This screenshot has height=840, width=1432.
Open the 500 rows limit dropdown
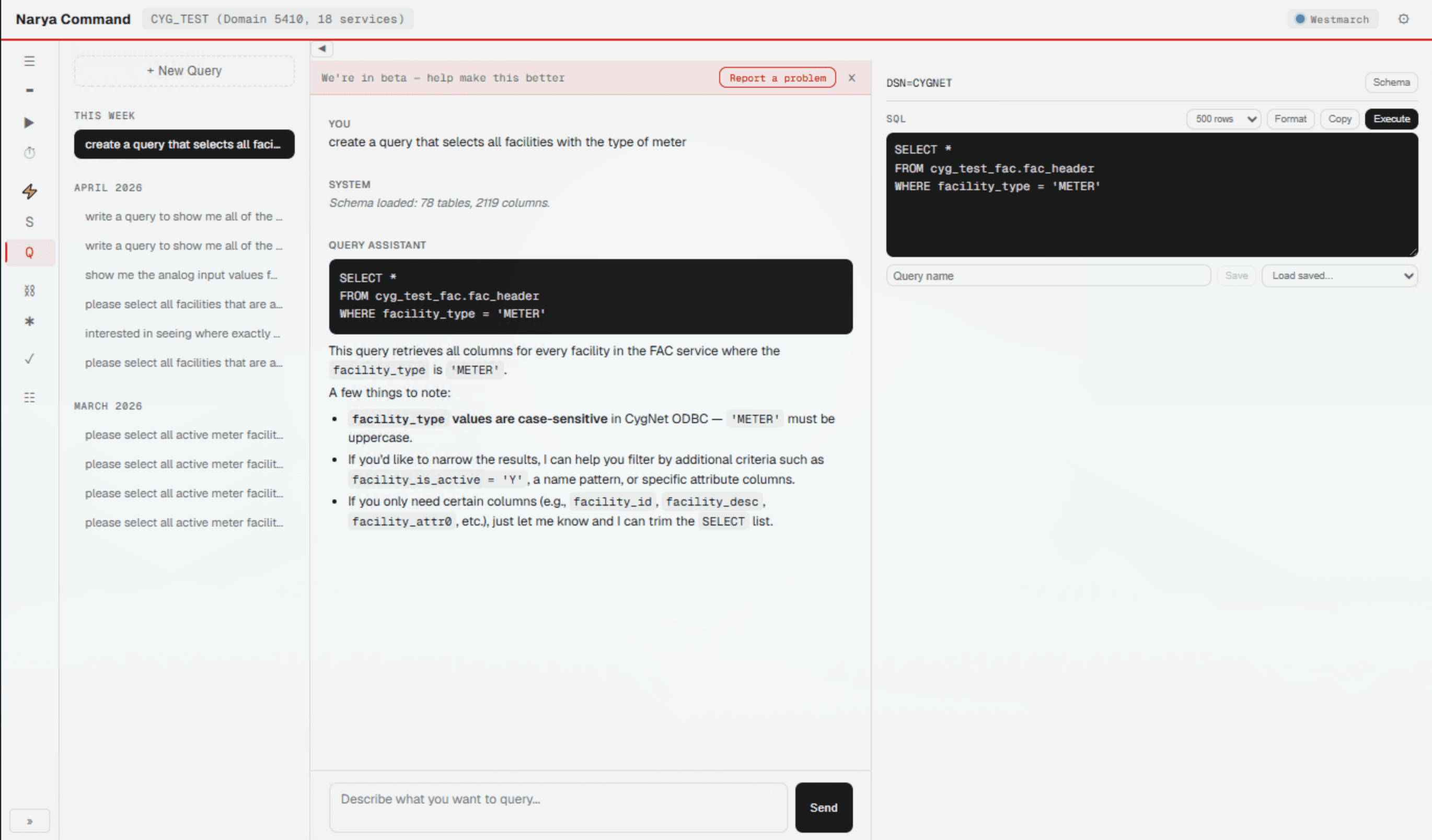click(1223, 119)
